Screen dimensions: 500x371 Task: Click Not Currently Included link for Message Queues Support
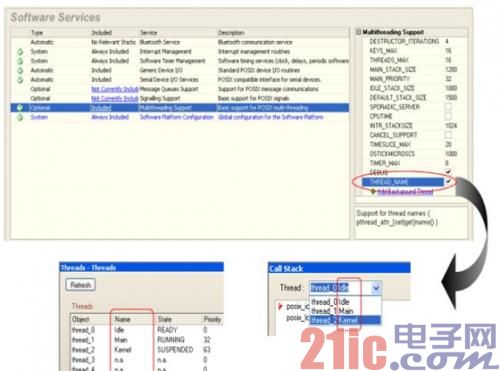tap(115, 89)
